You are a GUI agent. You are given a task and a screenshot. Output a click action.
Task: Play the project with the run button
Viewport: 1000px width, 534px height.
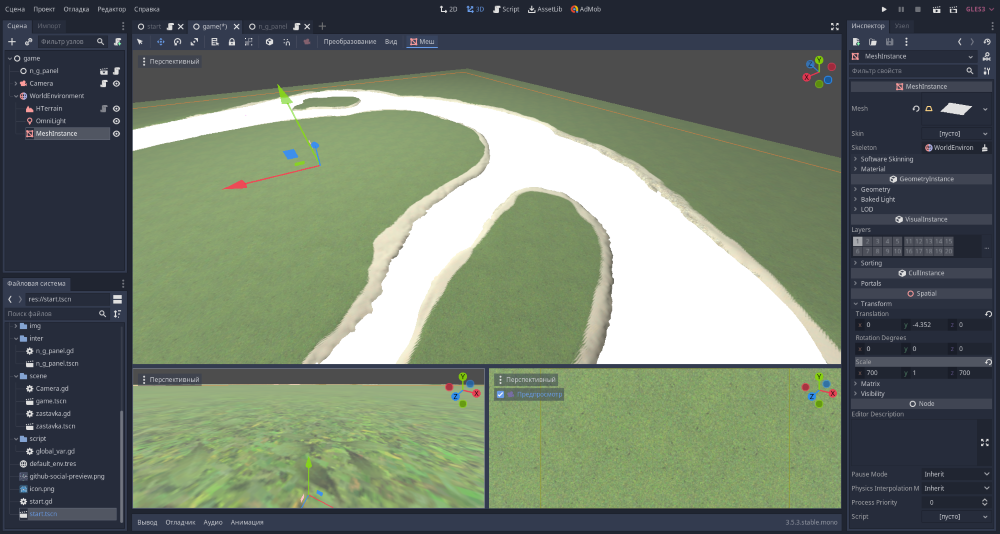click(884, 8)
